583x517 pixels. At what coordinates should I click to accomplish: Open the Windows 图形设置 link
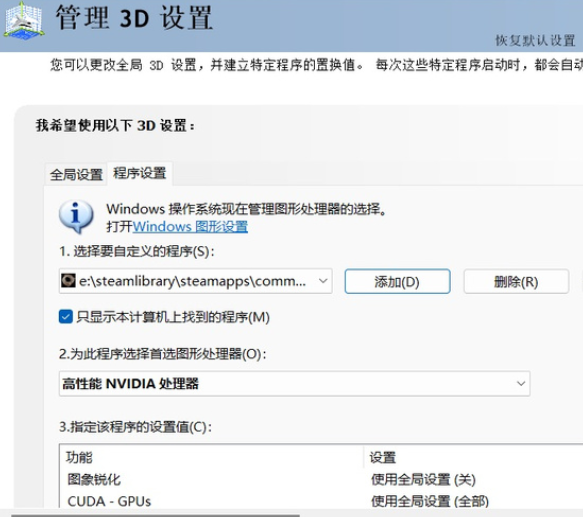pos(190,227)
